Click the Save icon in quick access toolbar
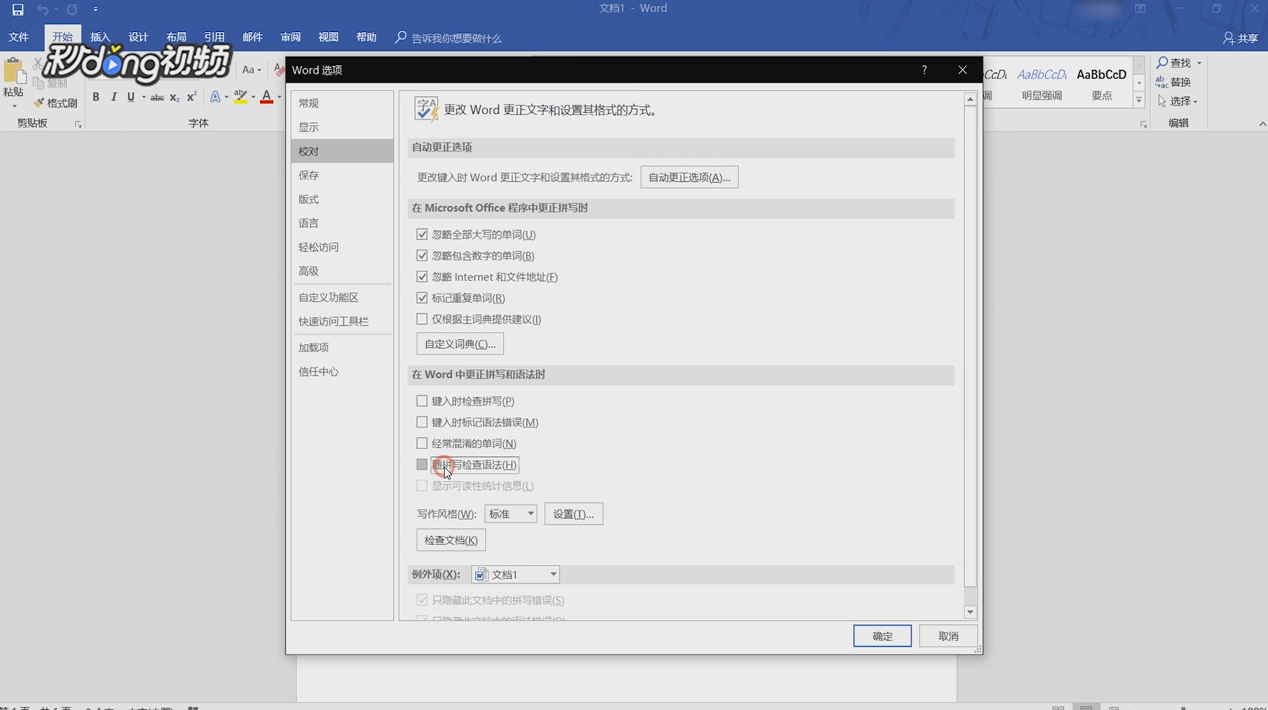Image resolution: width=1268 pixels, height=710 pixels. [17, 9]
